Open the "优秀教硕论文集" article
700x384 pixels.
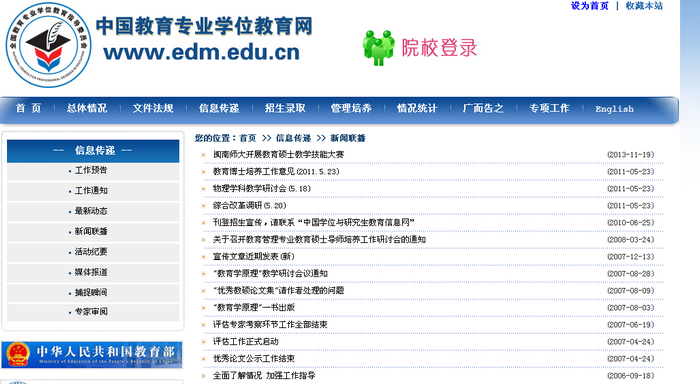coord(279,290)
